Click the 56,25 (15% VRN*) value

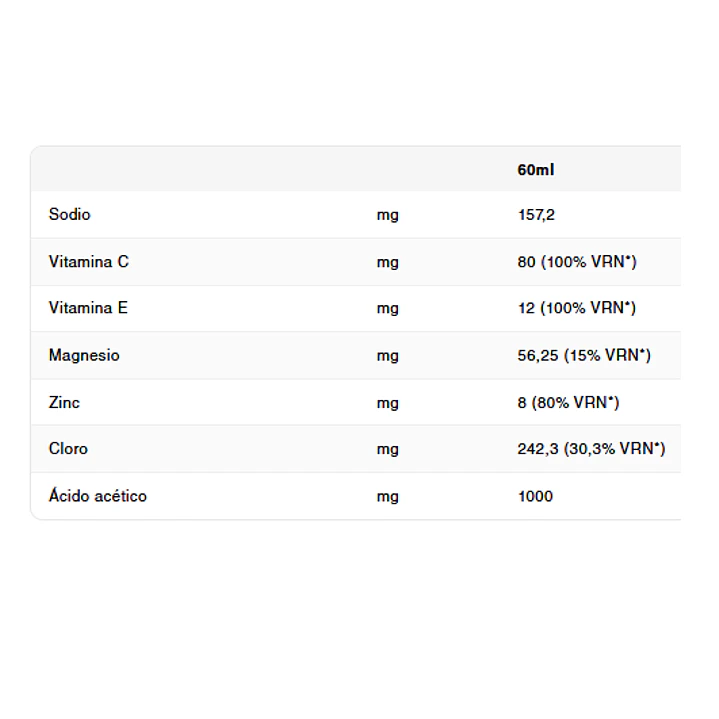pyautogui.click(x=584, y=355)
